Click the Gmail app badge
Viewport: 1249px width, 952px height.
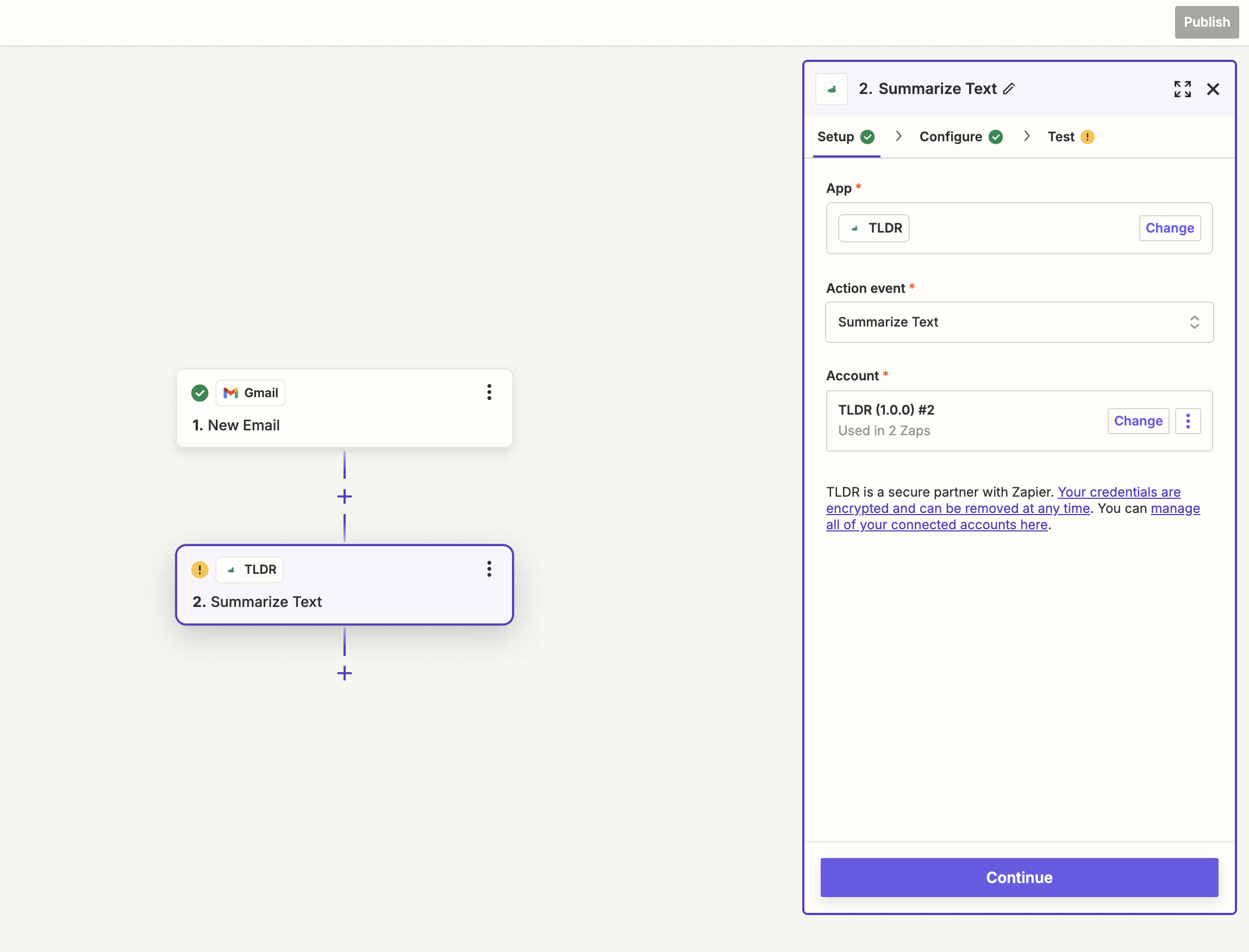pyautogui.click(x=251, y=393)
